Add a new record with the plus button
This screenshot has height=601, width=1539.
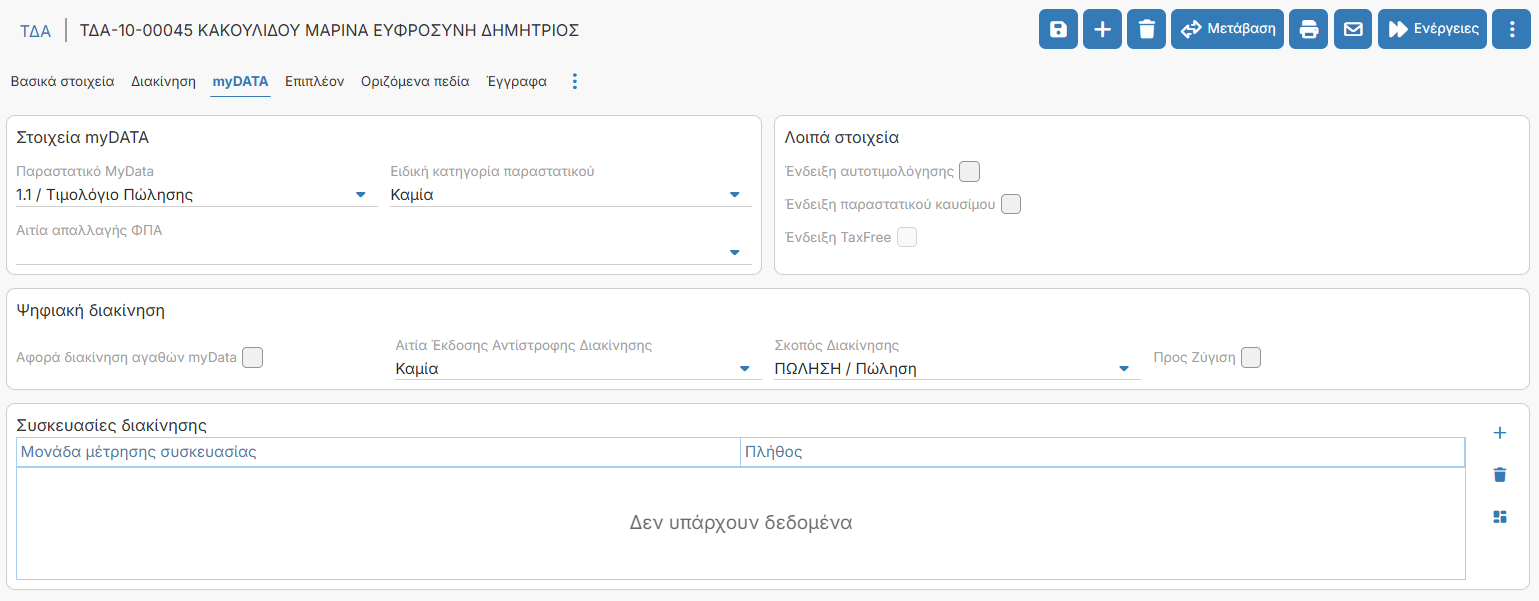point(1103,29)
